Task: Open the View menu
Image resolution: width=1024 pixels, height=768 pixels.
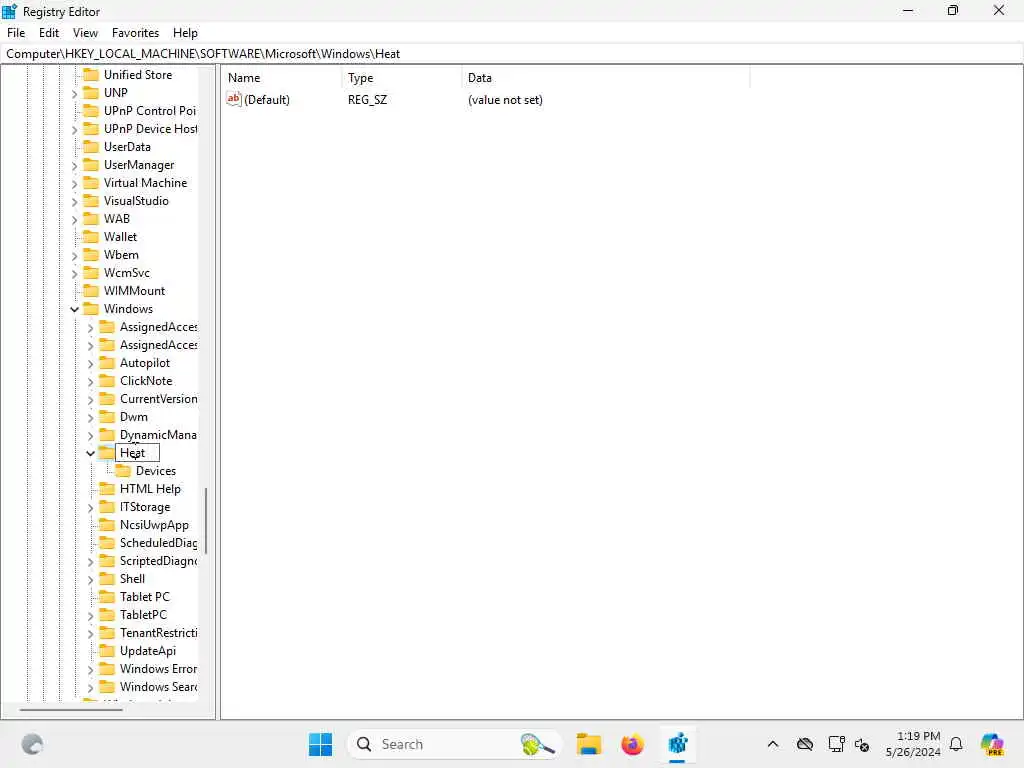Action: (x=85, y=33)
